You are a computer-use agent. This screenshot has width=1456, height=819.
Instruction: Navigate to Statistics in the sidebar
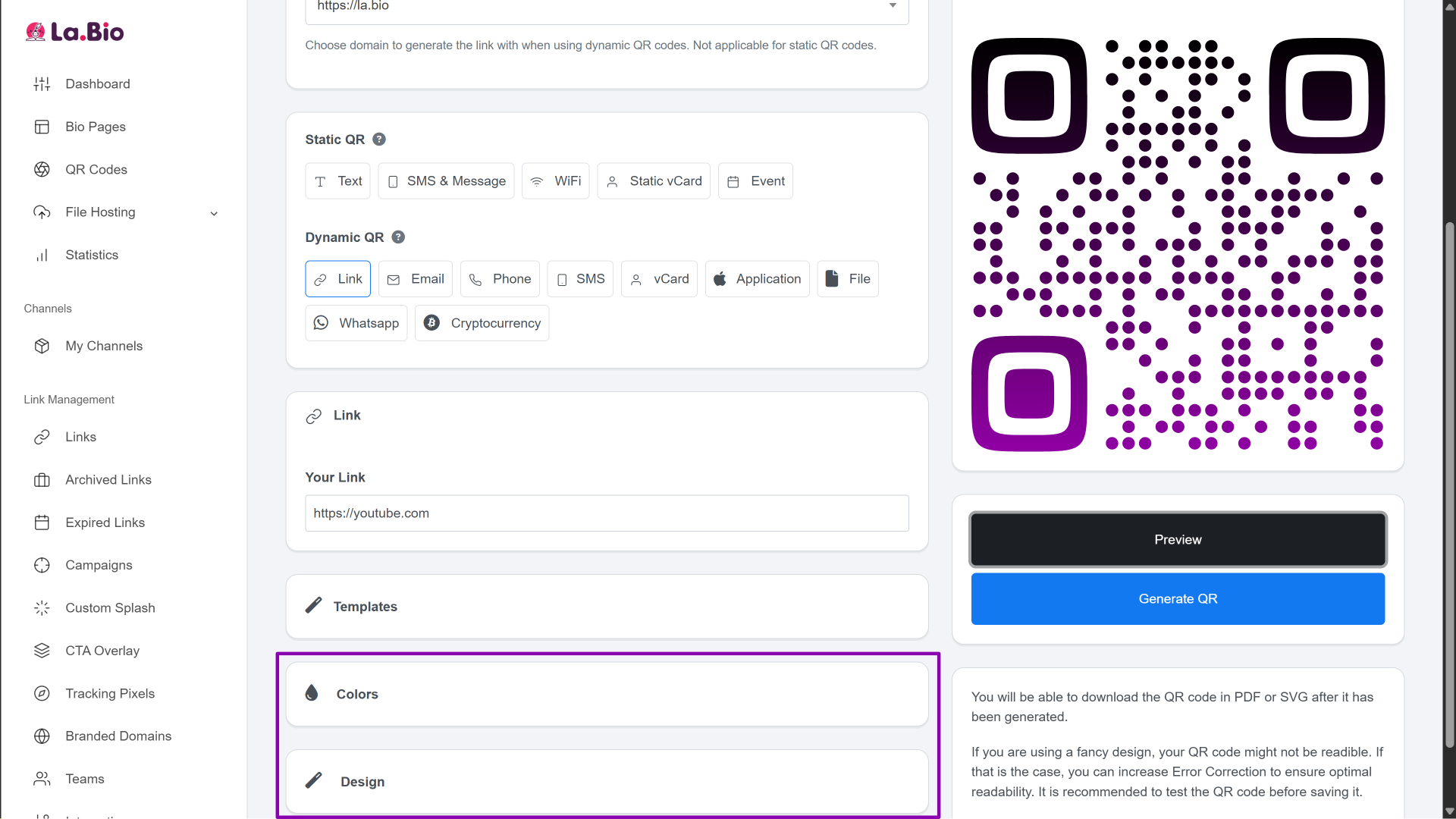pos(91,255)
